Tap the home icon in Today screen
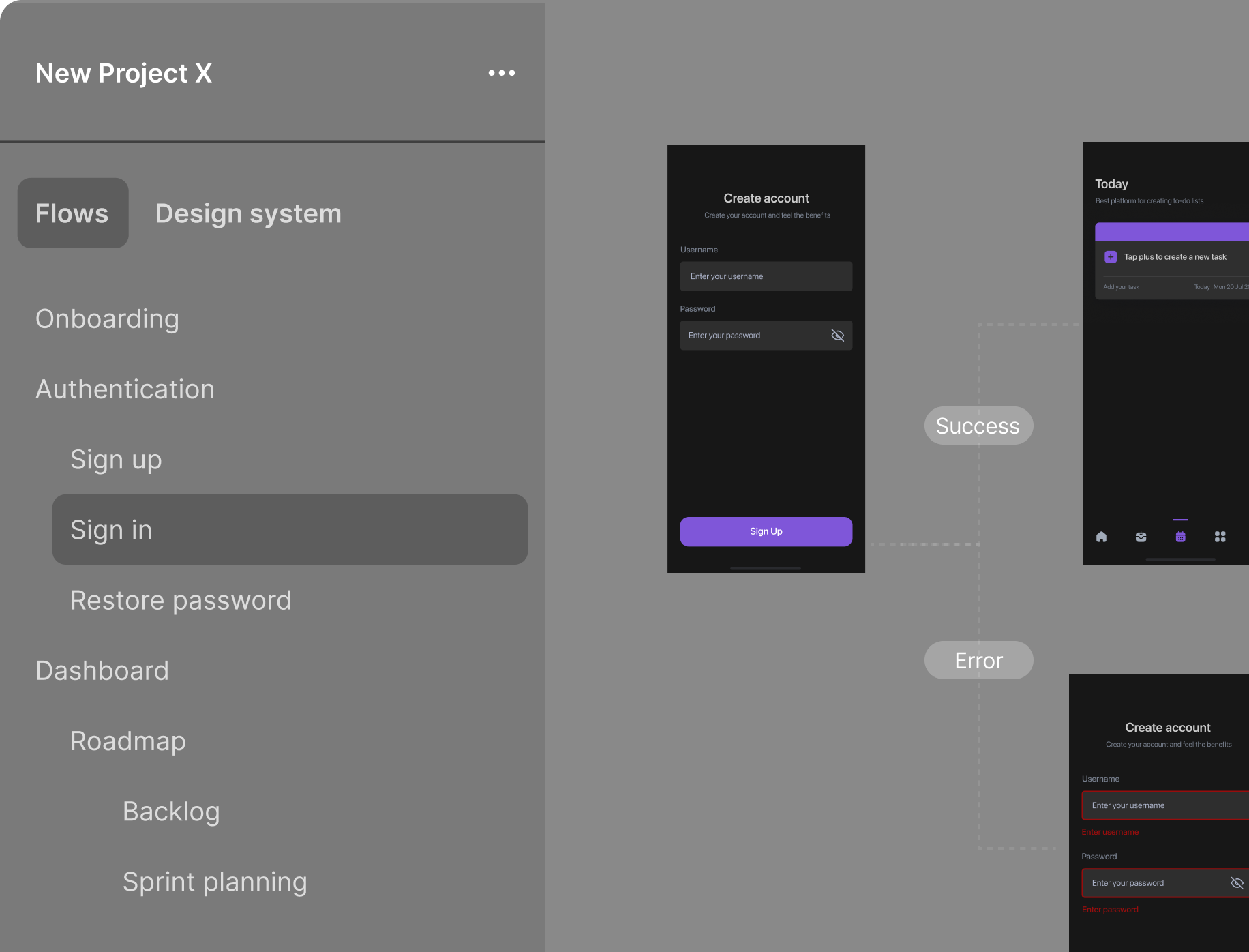Image resolution: width=1249 pixels, height=952 pixels. tap(1101, 537)
